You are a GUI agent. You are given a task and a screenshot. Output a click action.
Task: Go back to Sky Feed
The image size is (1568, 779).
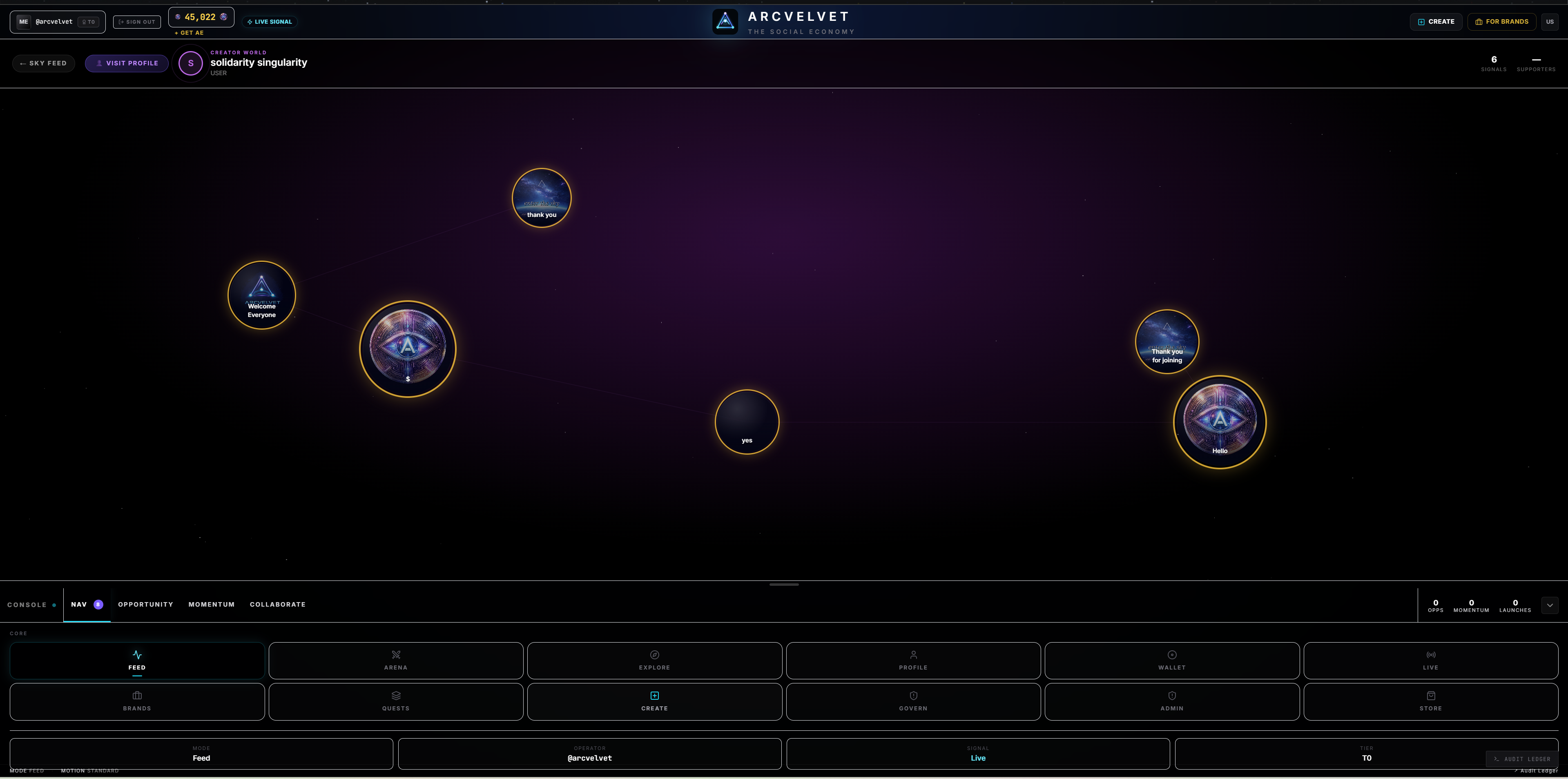tap(43, 63)
